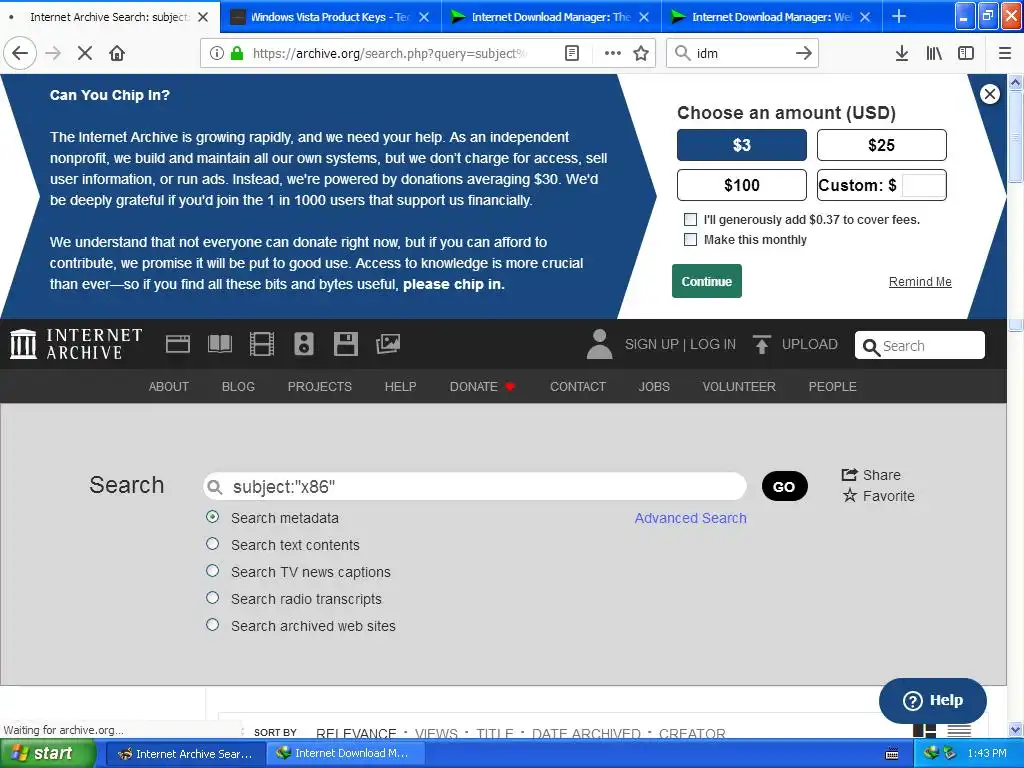This screenshot has height=768, width=1024.
Task: Open the Internet Archive Video film icon
Action: click(x=262, y=344)
